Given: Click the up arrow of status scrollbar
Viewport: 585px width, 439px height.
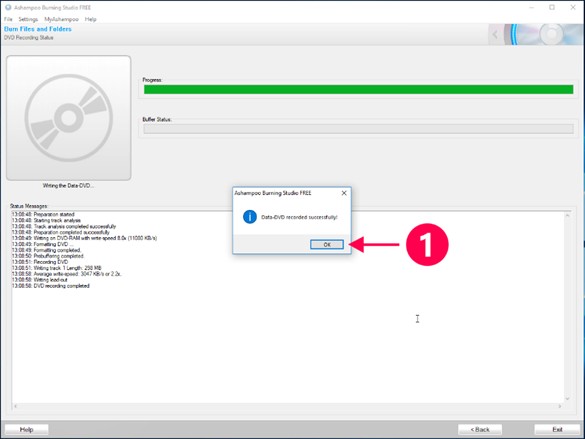Looking at the screenshot, I should [x=567, y=216].
